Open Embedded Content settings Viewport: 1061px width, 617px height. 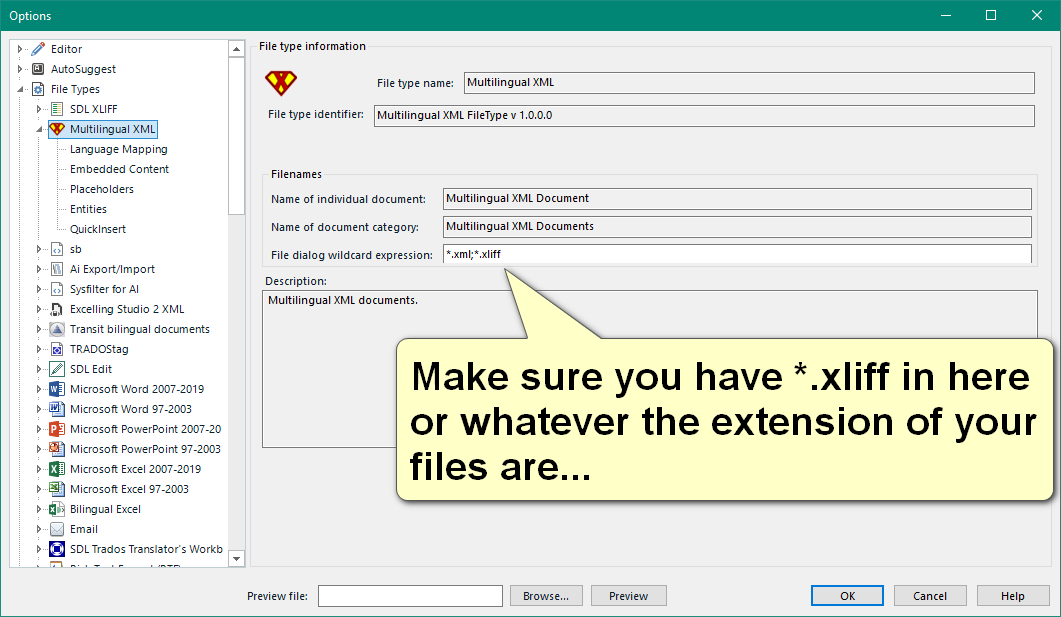(x=119, y=169)
